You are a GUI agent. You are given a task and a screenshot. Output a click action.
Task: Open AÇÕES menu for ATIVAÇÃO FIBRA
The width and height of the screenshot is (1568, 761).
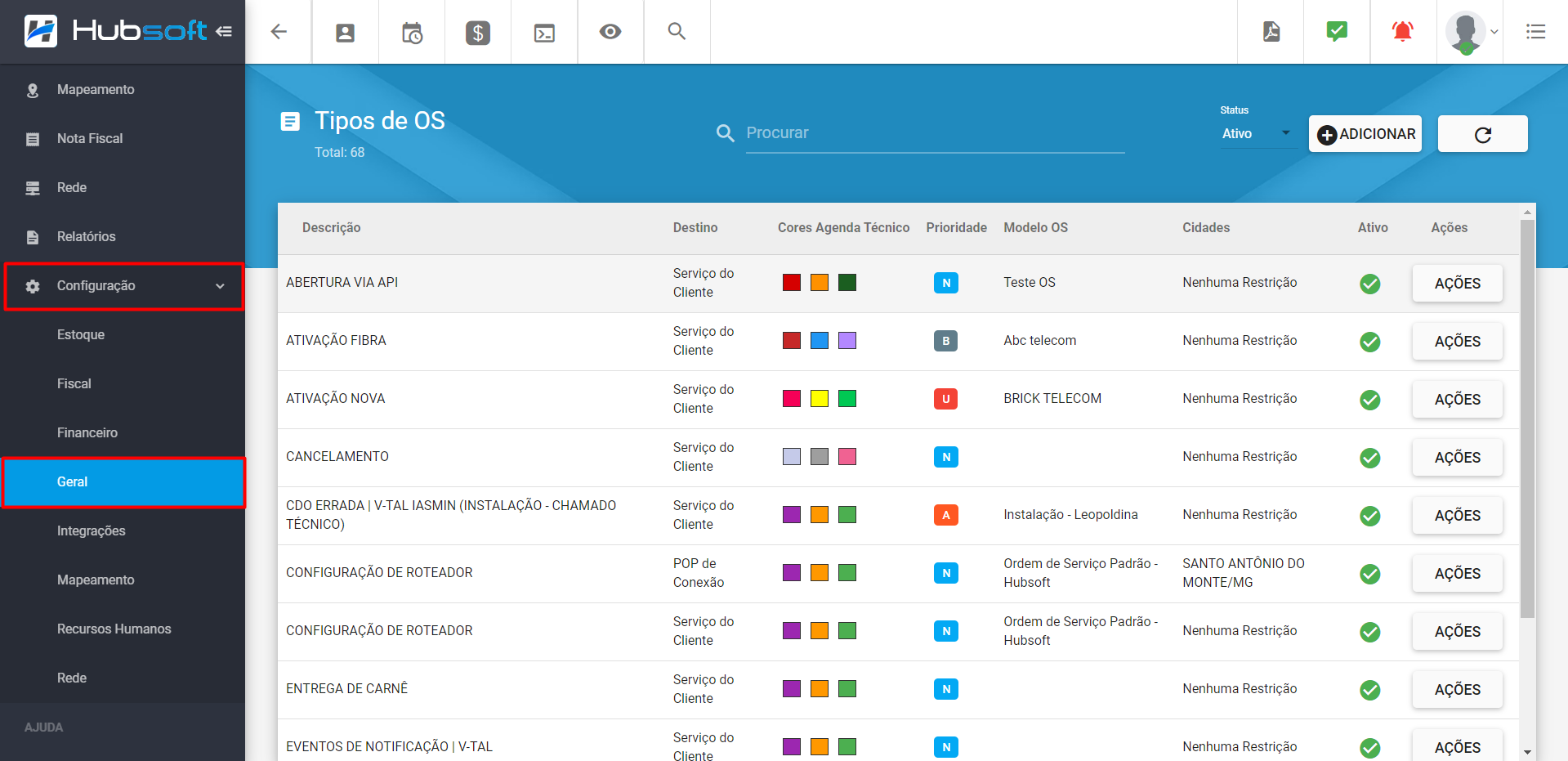[1458, 342]
